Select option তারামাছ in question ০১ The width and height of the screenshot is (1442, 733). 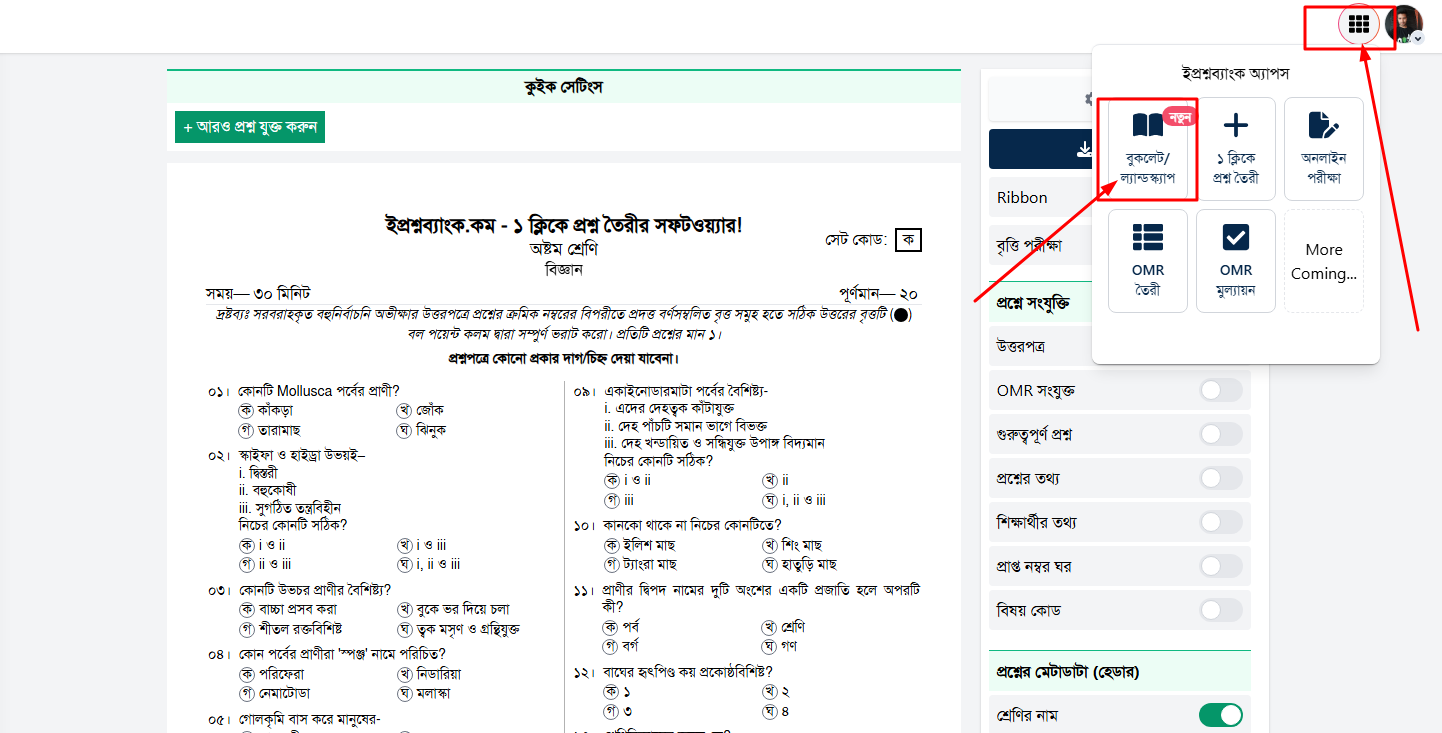coord(270,430)
